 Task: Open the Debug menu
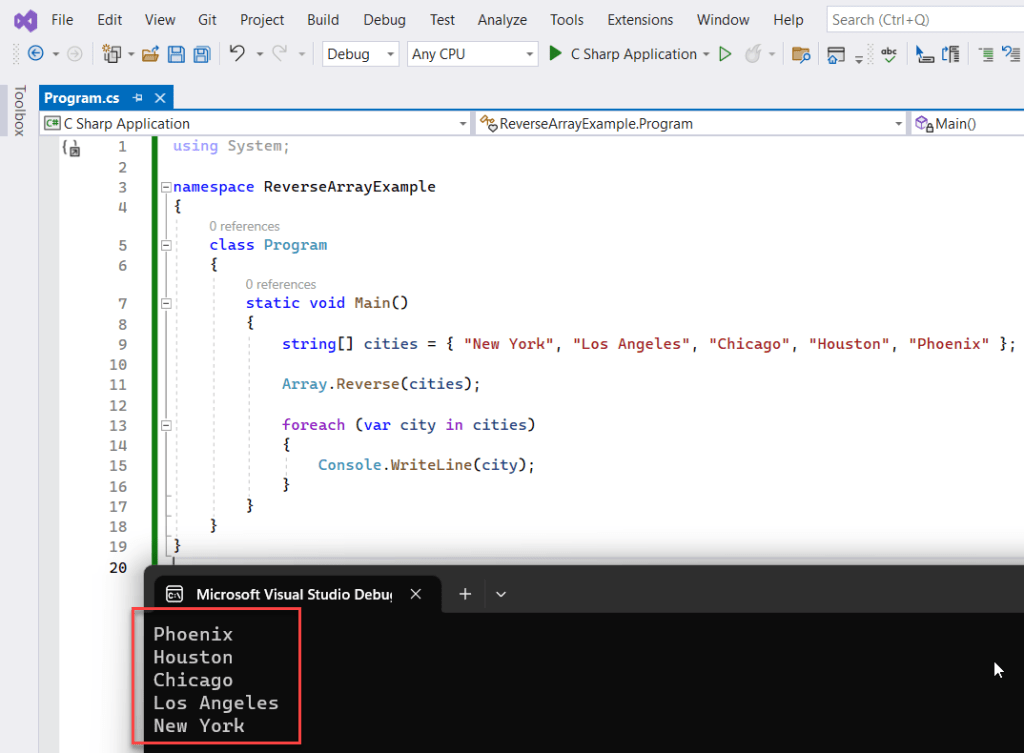pyautogui.click(x=384, y=19)
